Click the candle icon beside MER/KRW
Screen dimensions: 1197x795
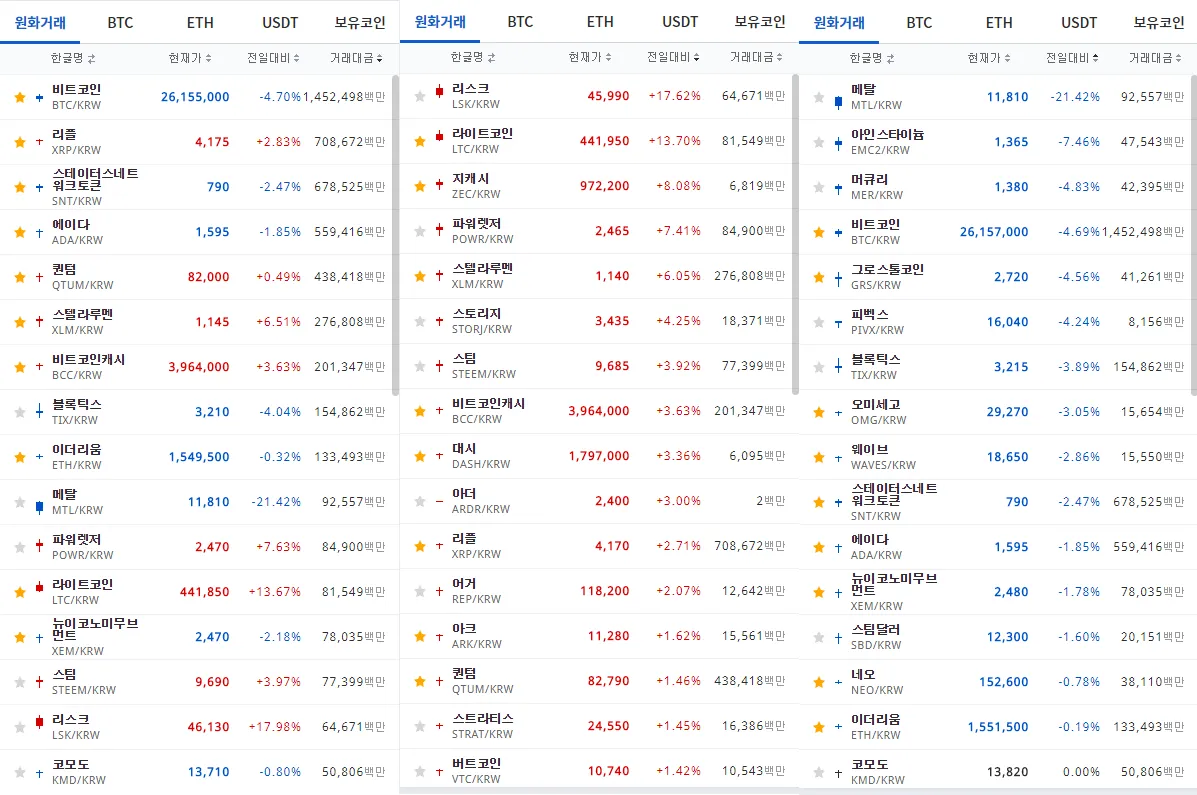tap(838, 187)
